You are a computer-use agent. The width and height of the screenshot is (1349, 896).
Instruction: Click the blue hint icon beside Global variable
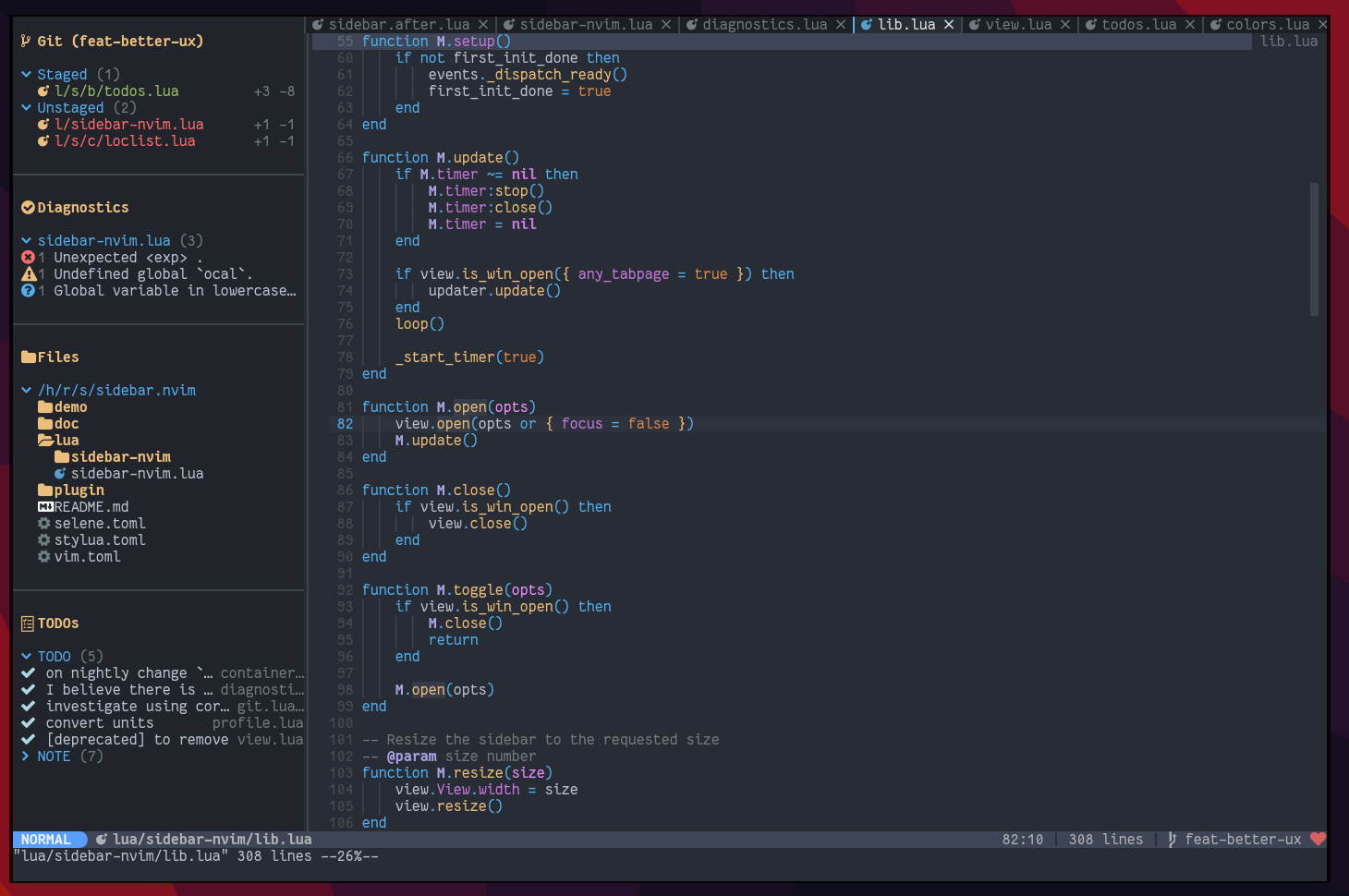click(28, 291)
